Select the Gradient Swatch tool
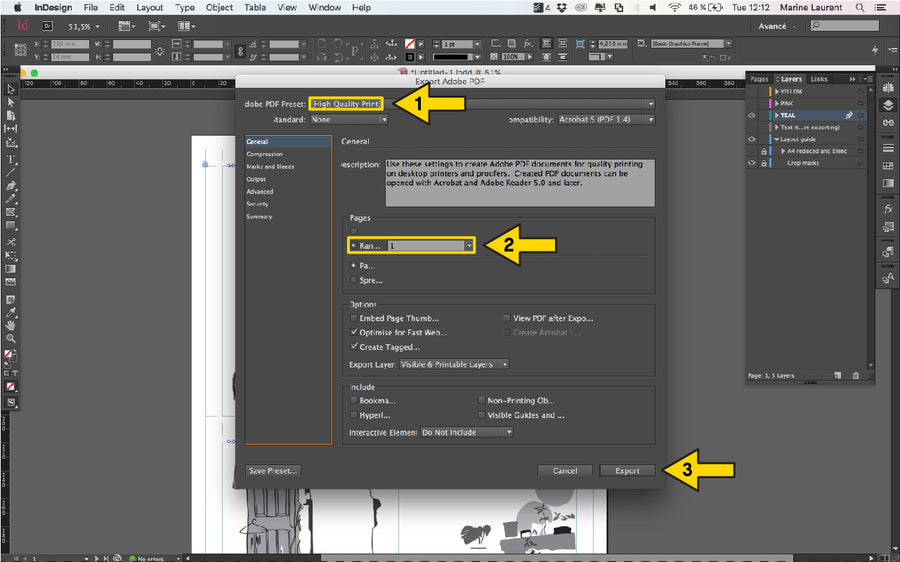Viewport: 900px width, 562px height. pos(10,269)
